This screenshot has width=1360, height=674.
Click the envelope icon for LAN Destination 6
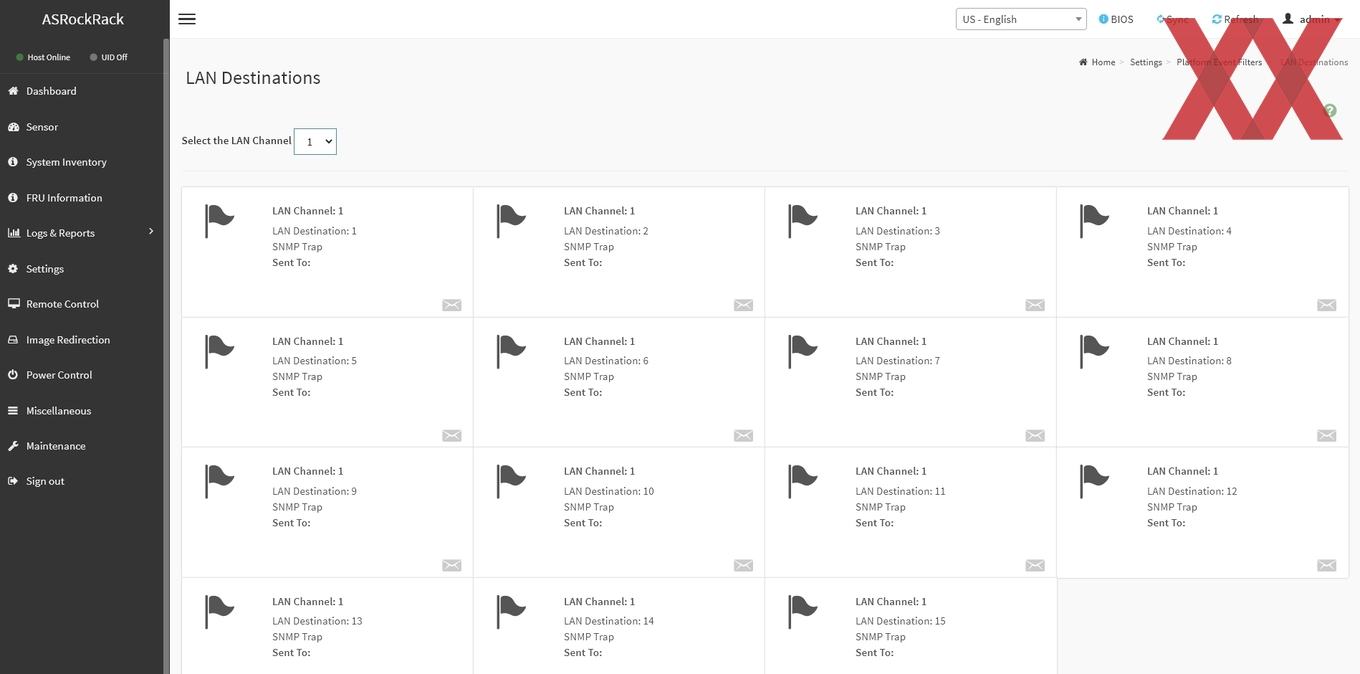[x=743, y=435]
